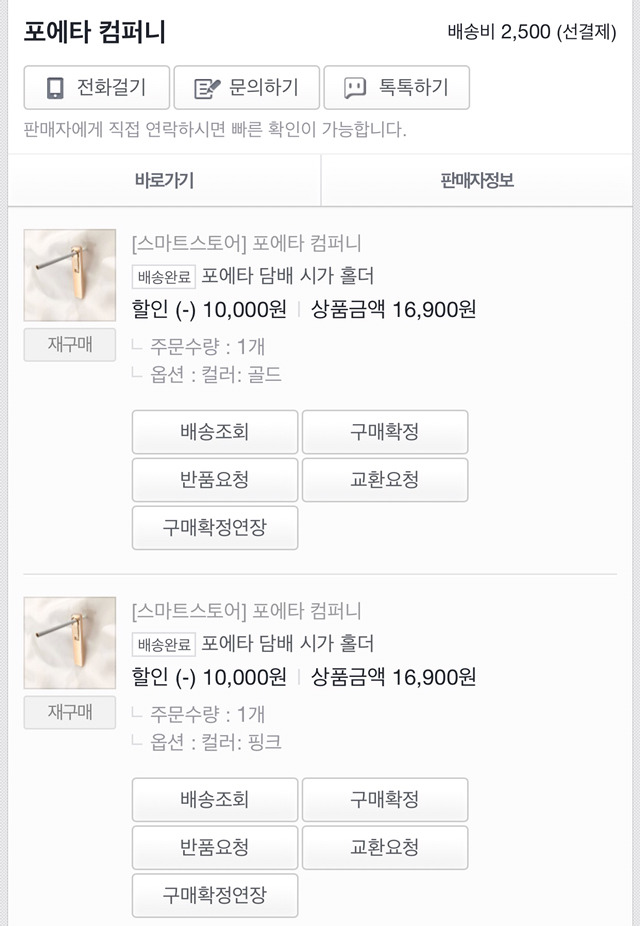The width and height of the screenshot is (640, 926).
Task: Open the 바로가기 tab
Action: pos(164,181)
